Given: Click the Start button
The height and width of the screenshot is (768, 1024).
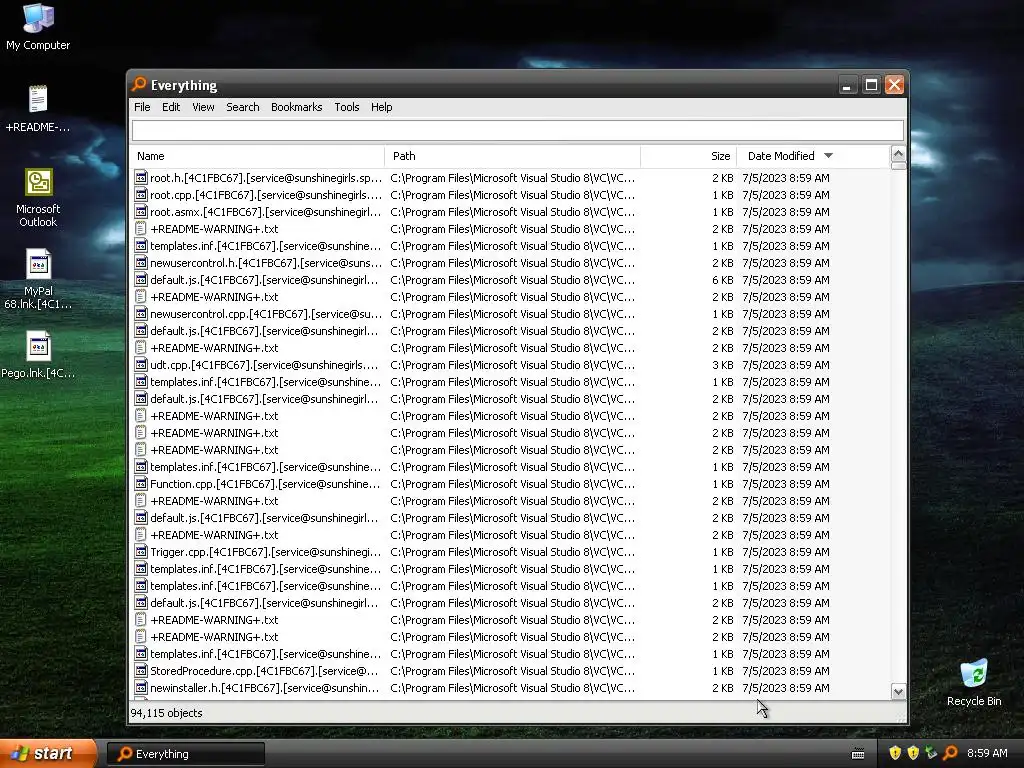Looking at the screenshot, I should [48, 754].
